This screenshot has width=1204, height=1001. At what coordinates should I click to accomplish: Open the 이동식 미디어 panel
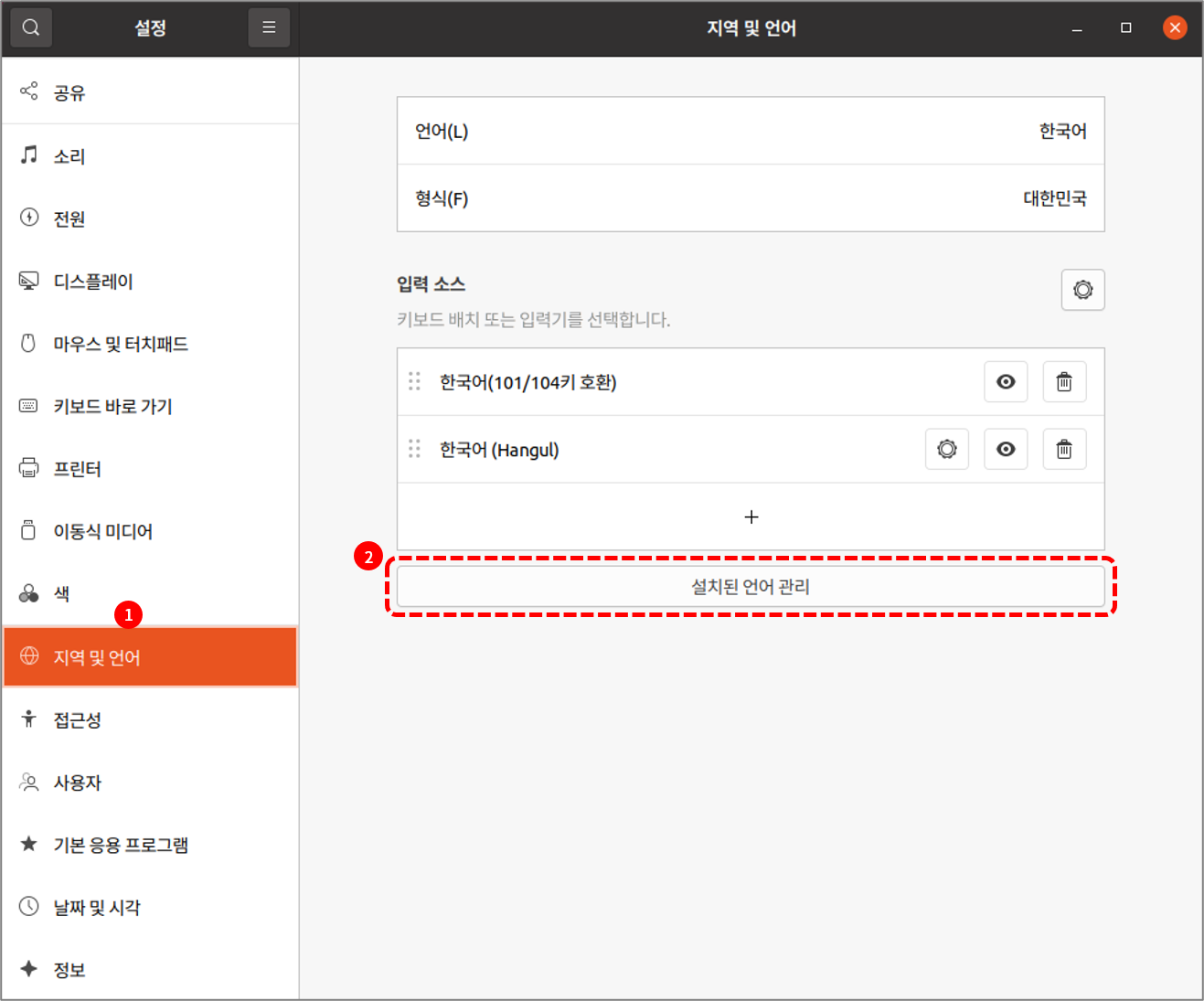click(150, 531)
